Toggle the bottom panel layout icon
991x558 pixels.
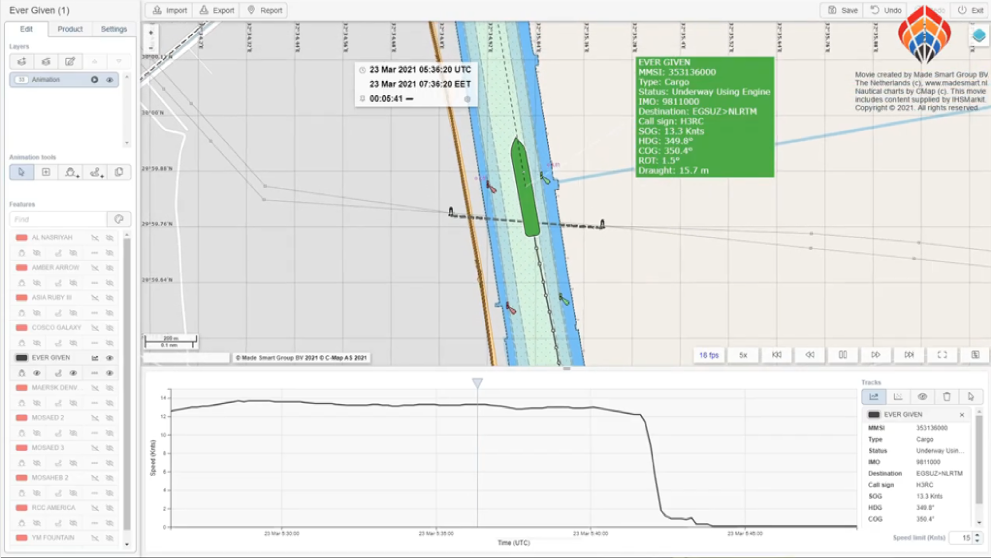point(975,355)
